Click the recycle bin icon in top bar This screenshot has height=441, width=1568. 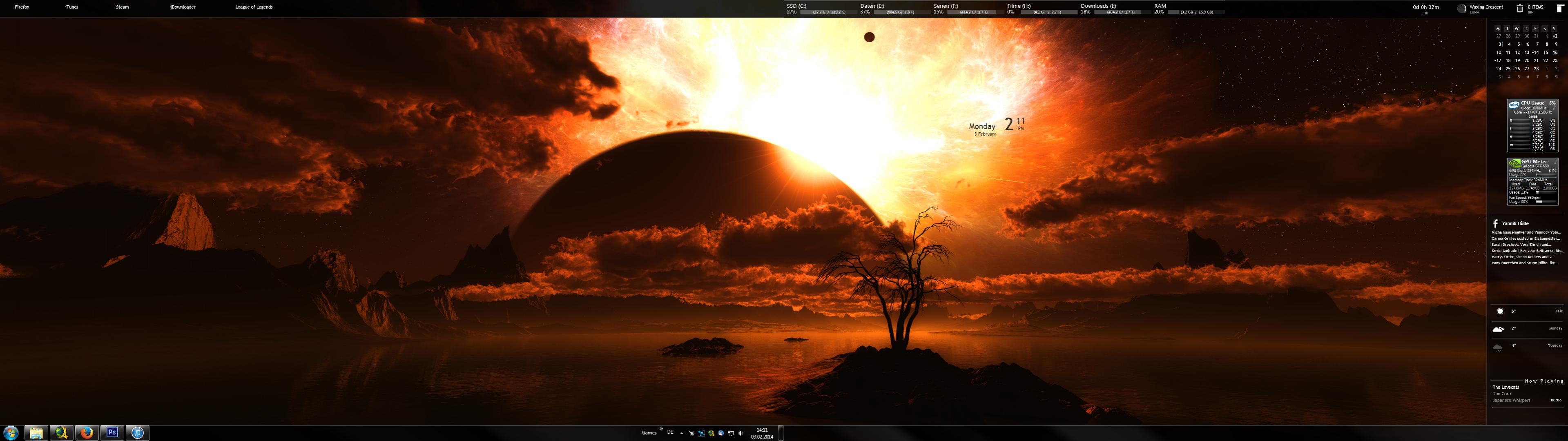point(1519,9)
